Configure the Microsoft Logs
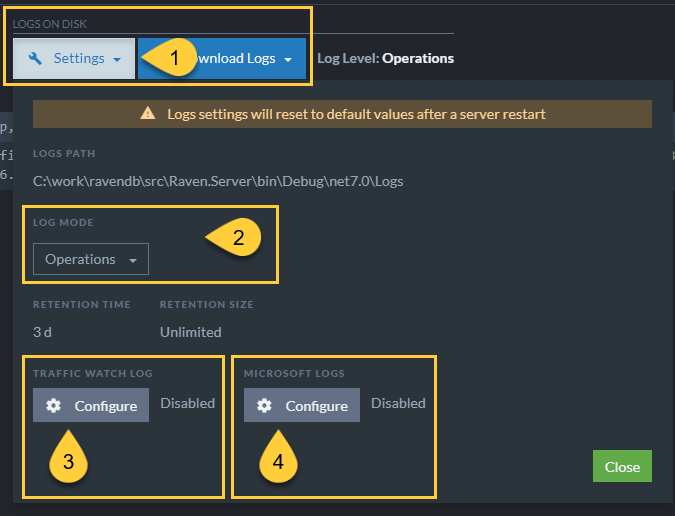The width and height of the screenshot is (675, 516). tap(302, 405)
